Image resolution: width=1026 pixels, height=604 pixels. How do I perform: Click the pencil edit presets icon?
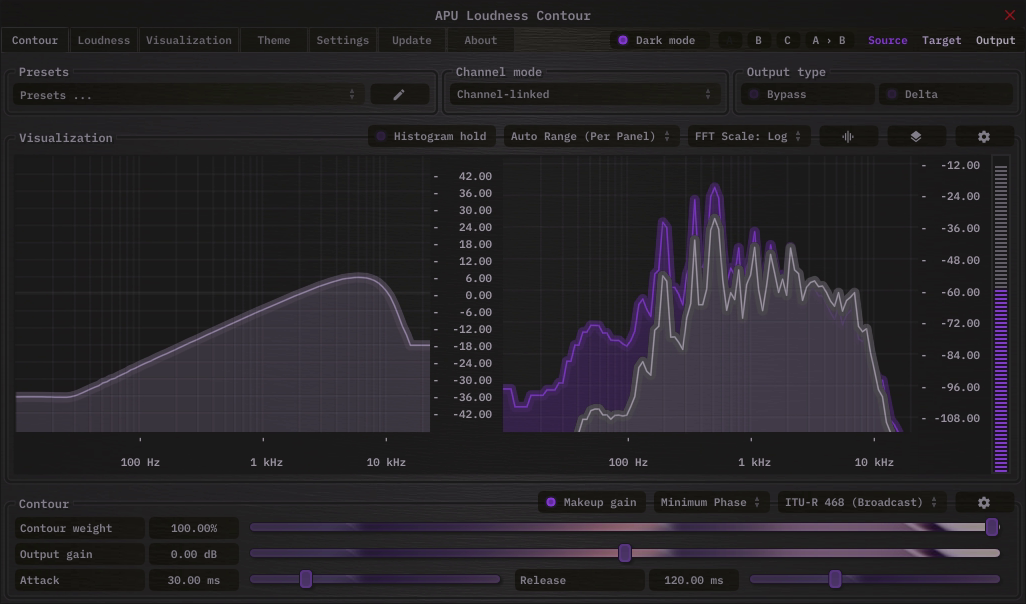399,94
